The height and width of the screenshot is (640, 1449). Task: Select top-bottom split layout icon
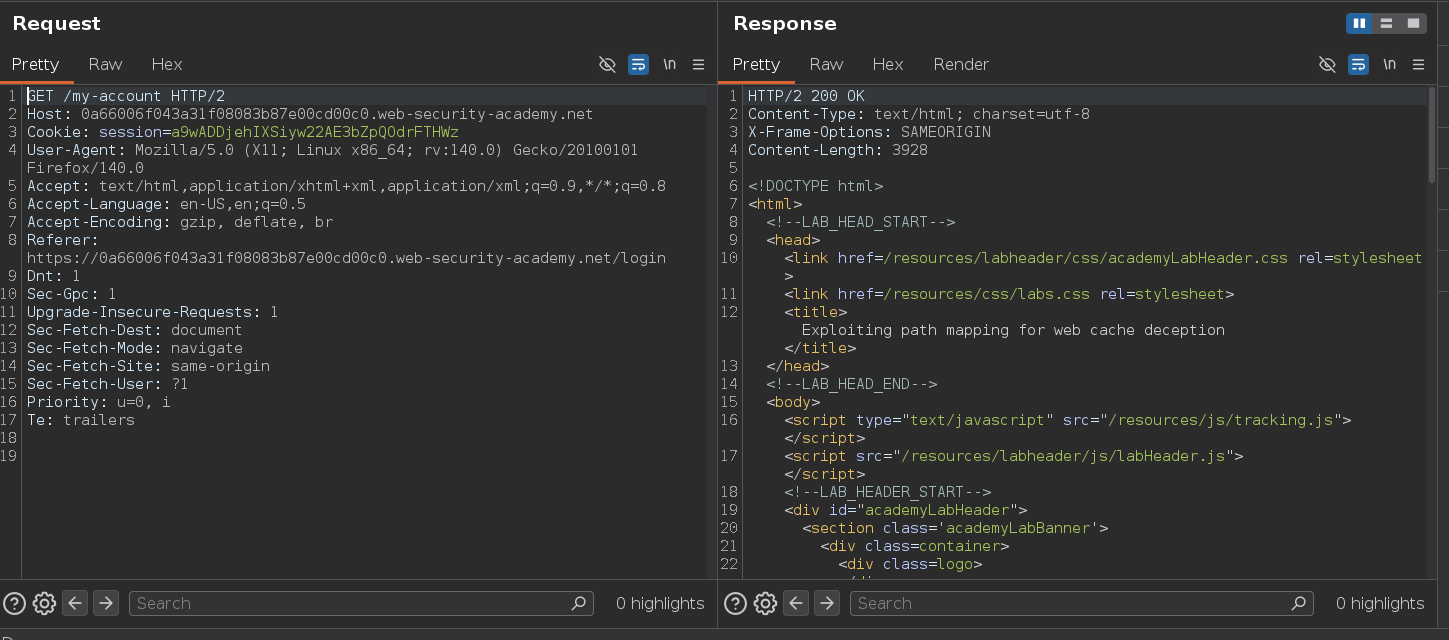[x=1386, y=23]
